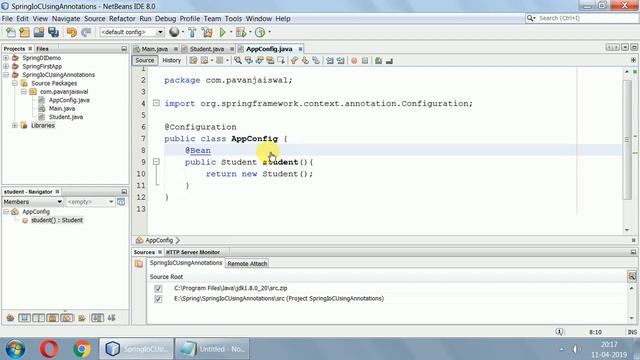Select the student() : Student navigator item
The height and width of the screenshot is (360, 640).
click(x=57, y=220)
